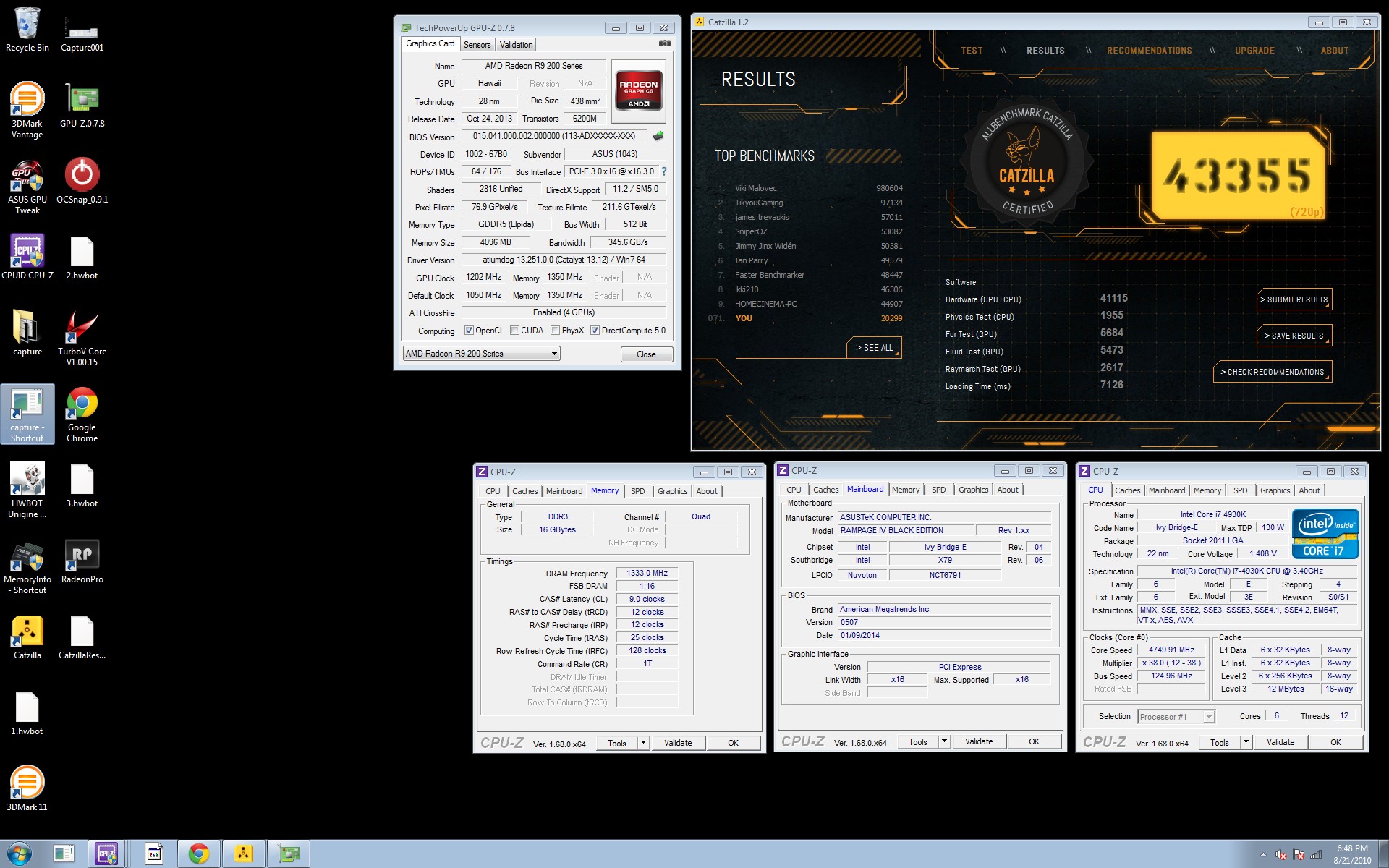Click Validate in the Memory CPU-Z window
Viewport: 1389px width, 868px height.
[x=678, y=743]
